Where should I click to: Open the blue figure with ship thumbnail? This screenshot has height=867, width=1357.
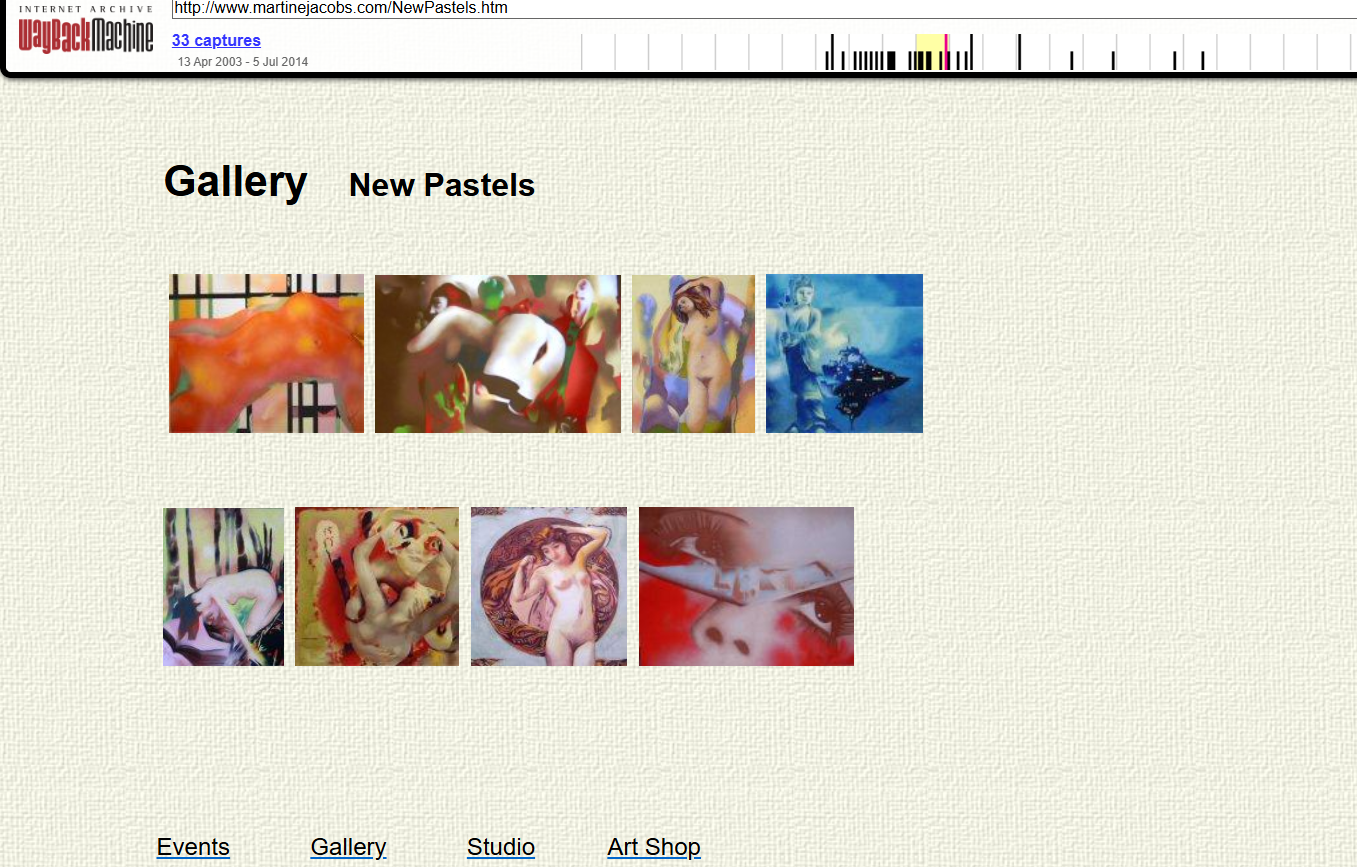click(844, 354)
